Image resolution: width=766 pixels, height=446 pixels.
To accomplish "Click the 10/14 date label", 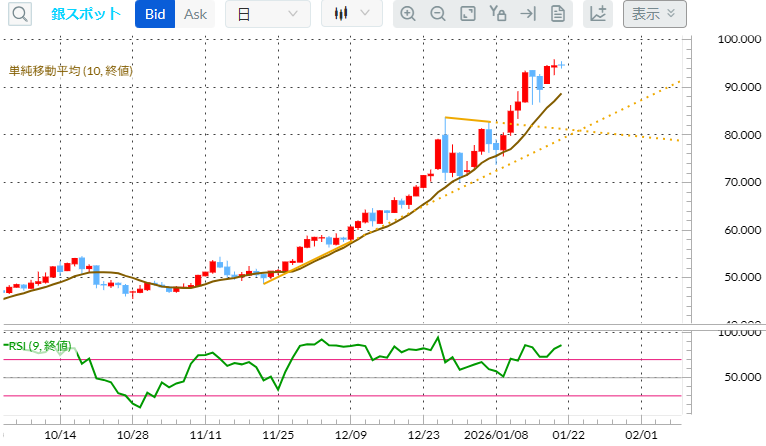I will point(61,435).
